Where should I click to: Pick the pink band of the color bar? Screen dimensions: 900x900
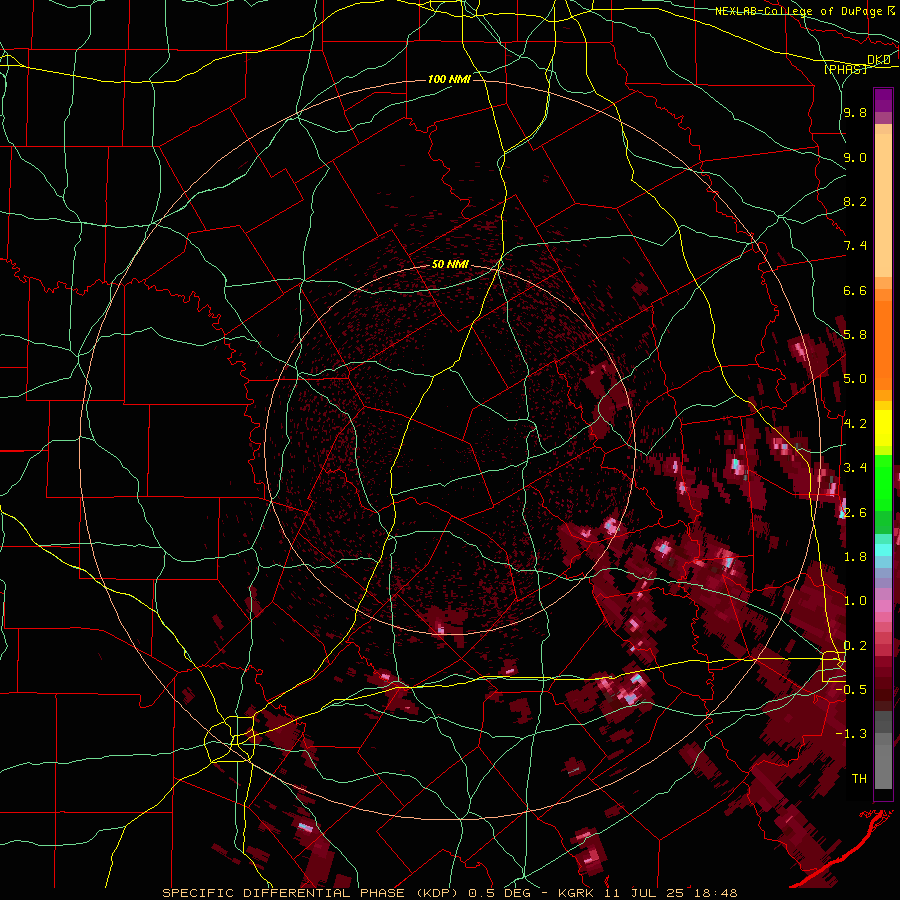(x=883, y=605)
